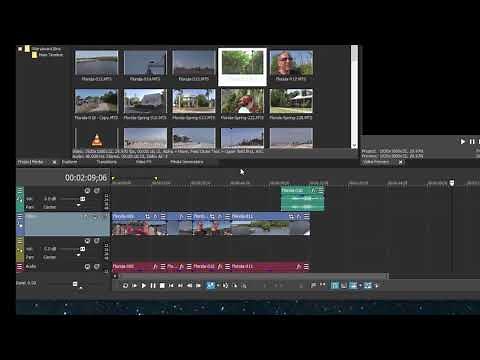Open Event Pan/Crop on first video clip

tap(147, 217)
